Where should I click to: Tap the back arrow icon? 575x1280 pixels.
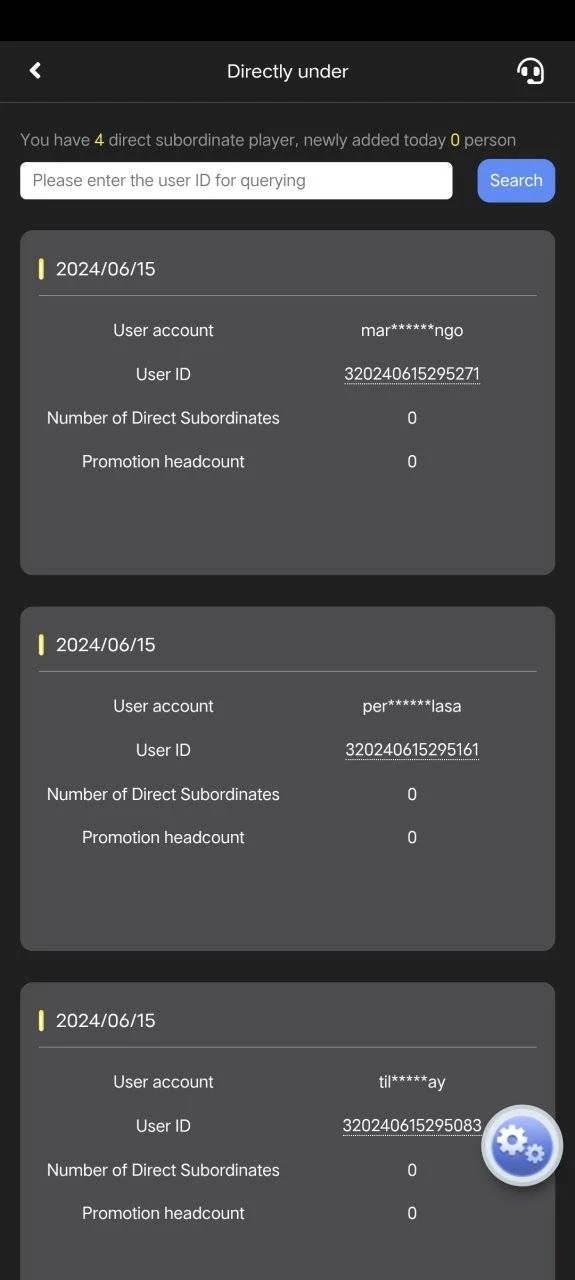[35, 70]
